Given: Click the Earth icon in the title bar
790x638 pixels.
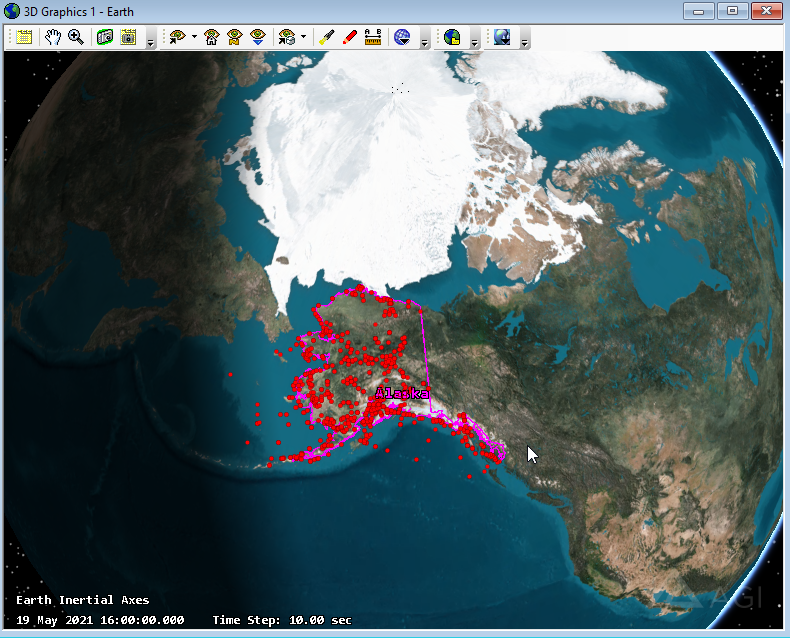Looking at the screenshot, I should pos(12,11).
